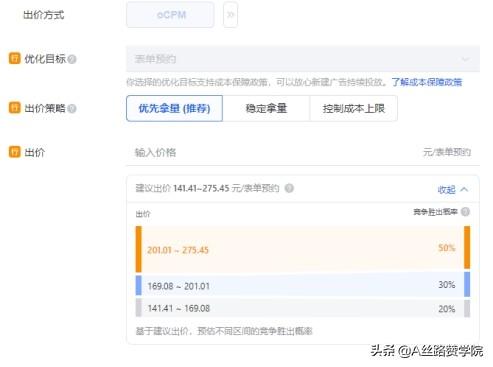This screenshot has height=367, width=493.
Task: Open the 了解成本保障政策 link
Action: [x=427, y=82]
